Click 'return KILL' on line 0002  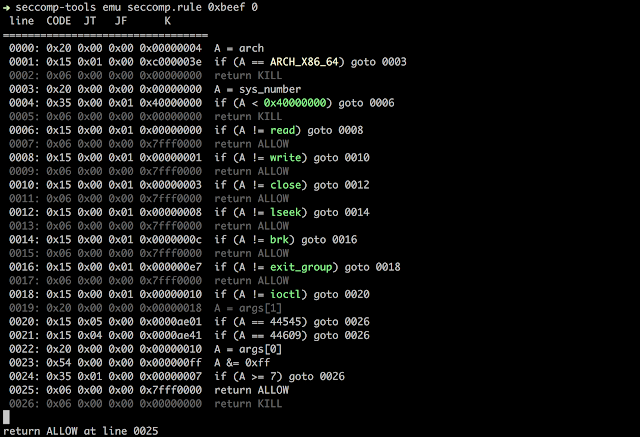point(248,75)
